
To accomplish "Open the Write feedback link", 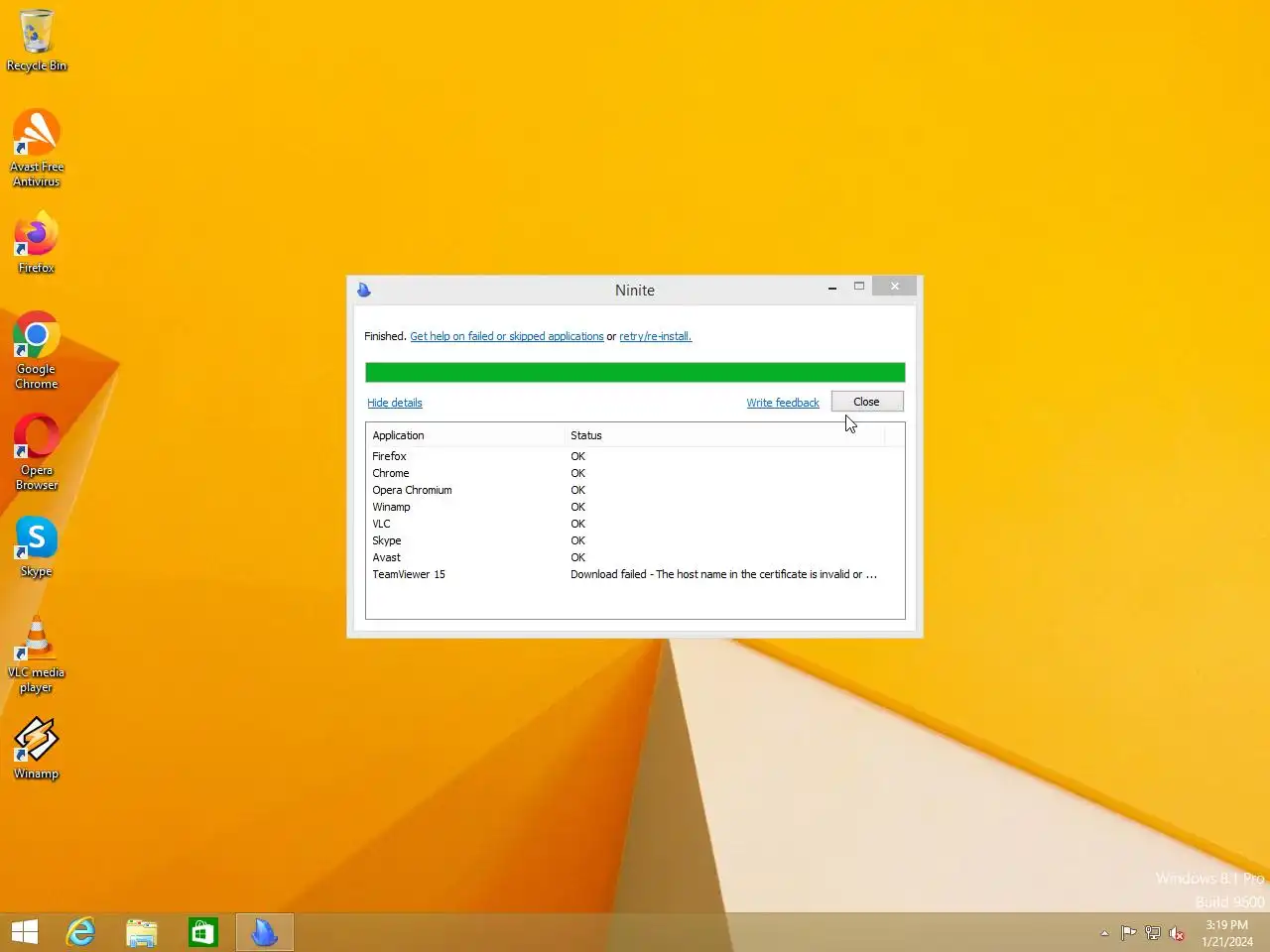I will [783, 403].
